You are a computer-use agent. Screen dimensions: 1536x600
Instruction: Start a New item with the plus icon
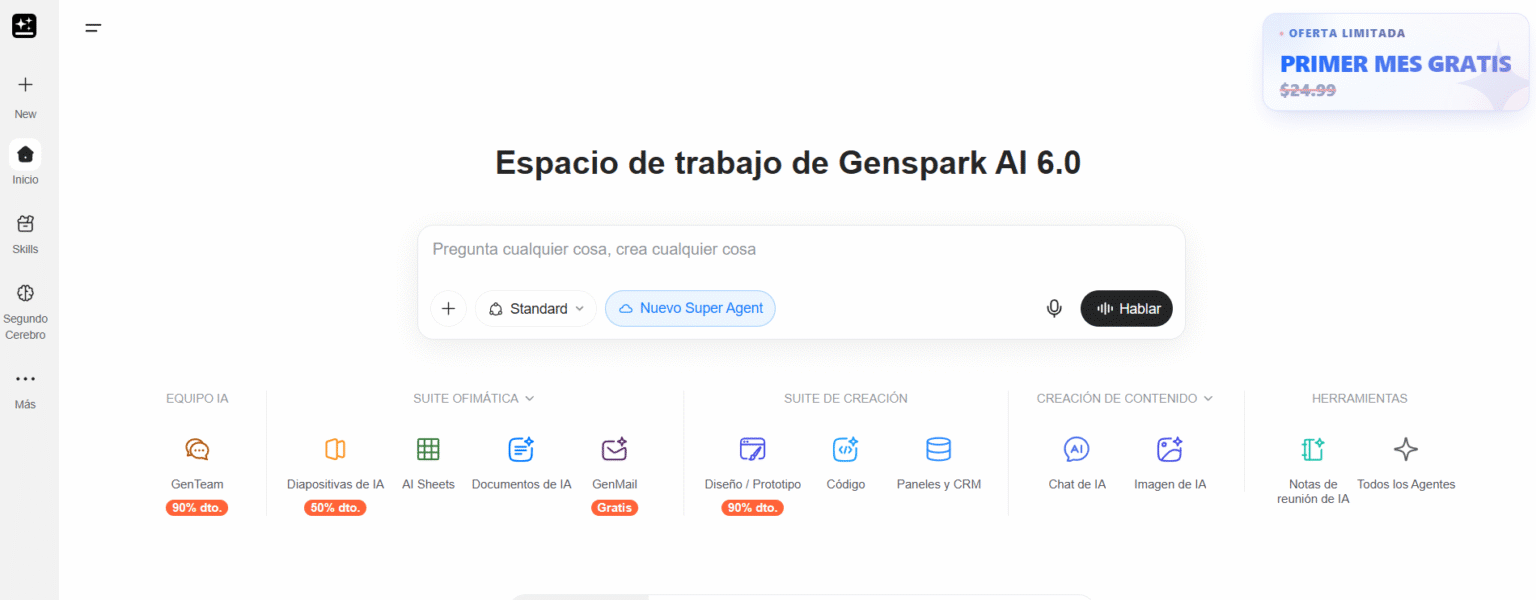click(x=26, y=85)
